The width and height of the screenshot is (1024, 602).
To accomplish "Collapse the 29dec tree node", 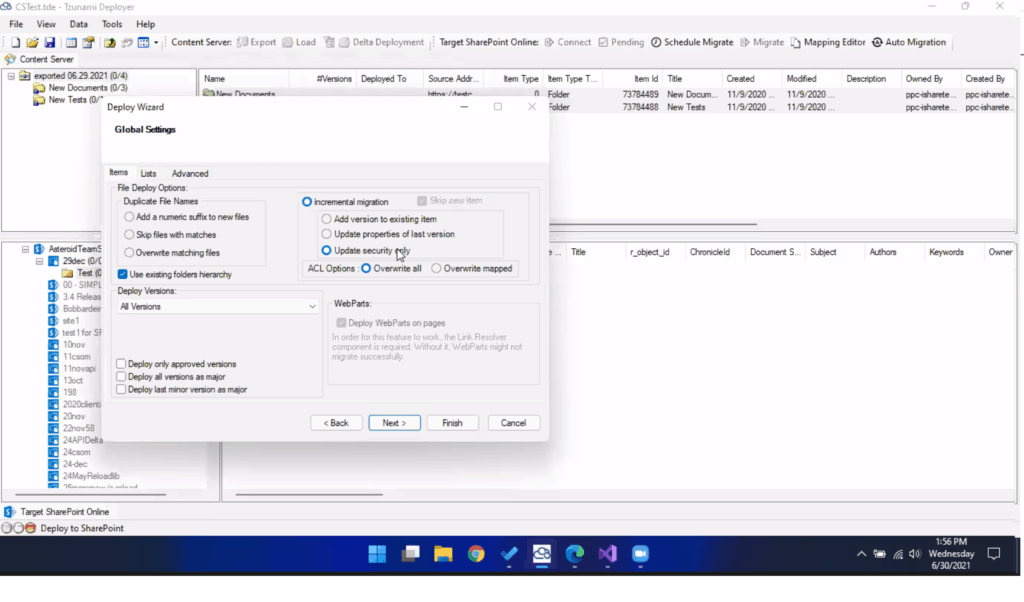I will (39, 261).
